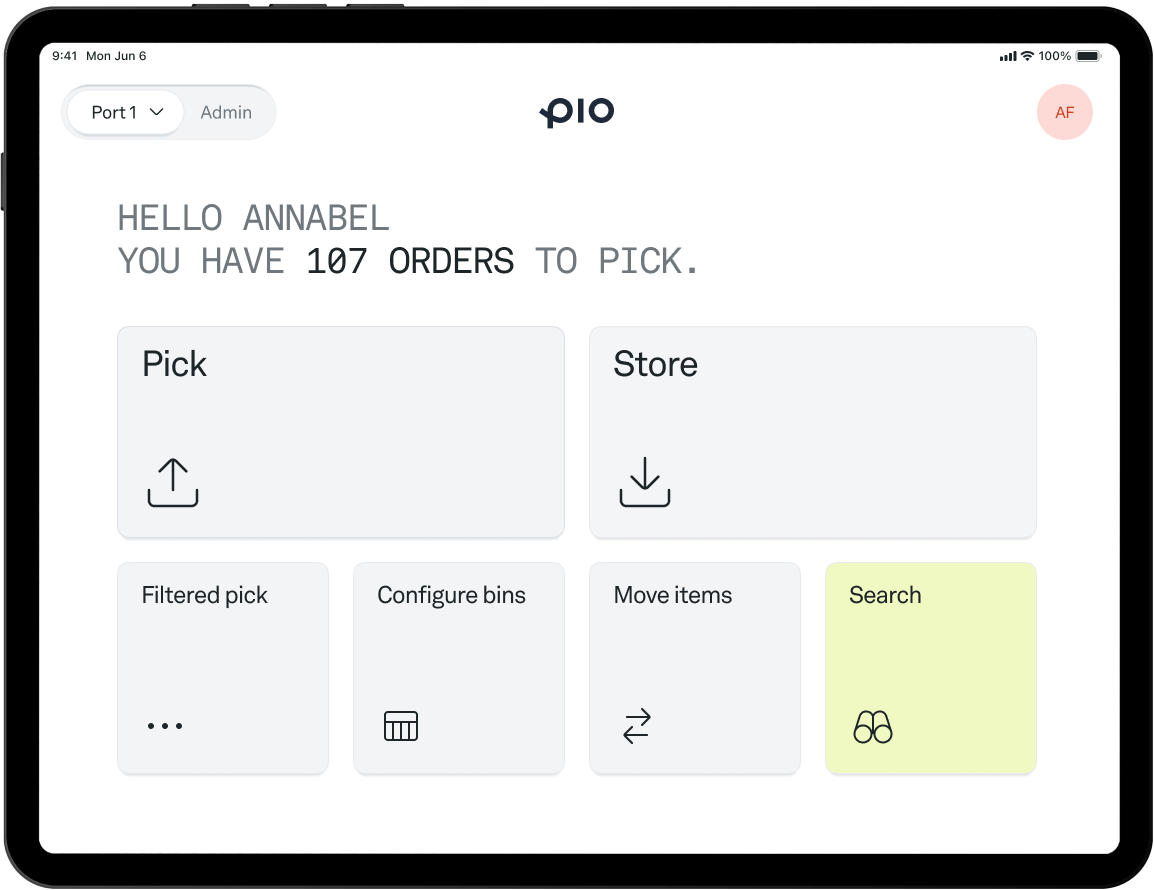Open the Search tile
Image resolution: width=1154 pixels, height=890 pixels.
click(930, 667)
